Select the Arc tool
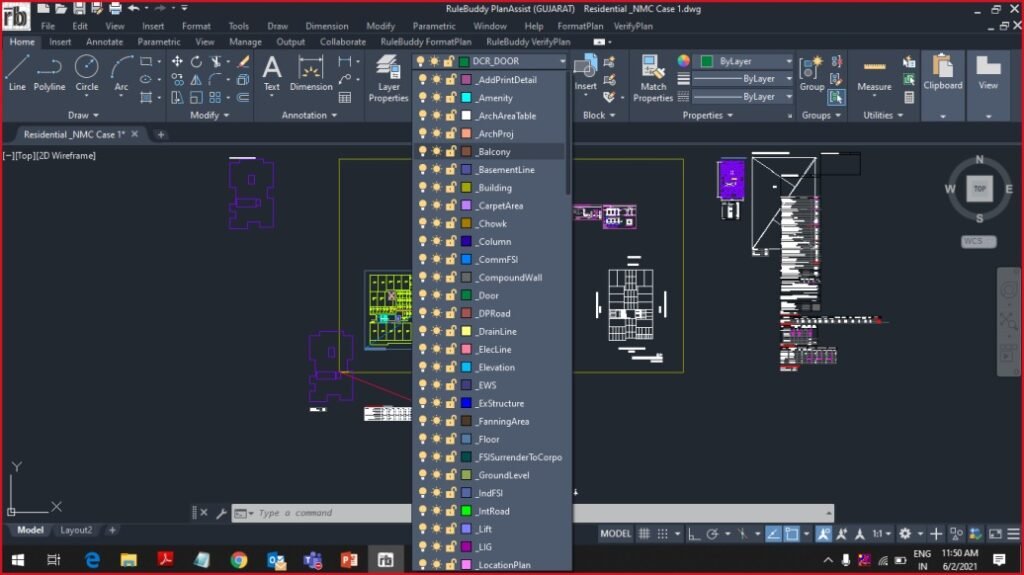This screenshot has height=575, width=1024. coord(121,73)
